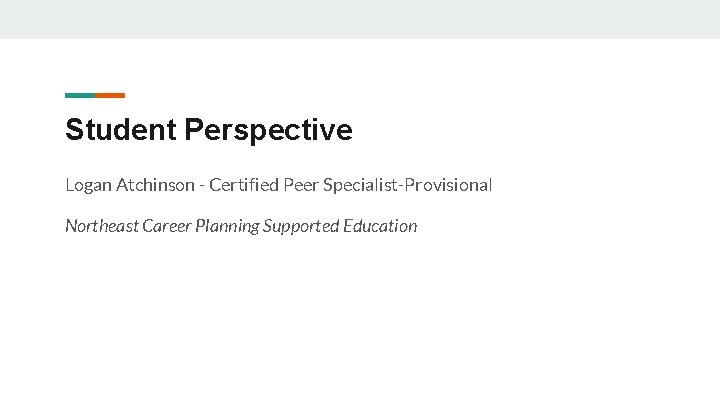Click the gray header band at top center

360,19
